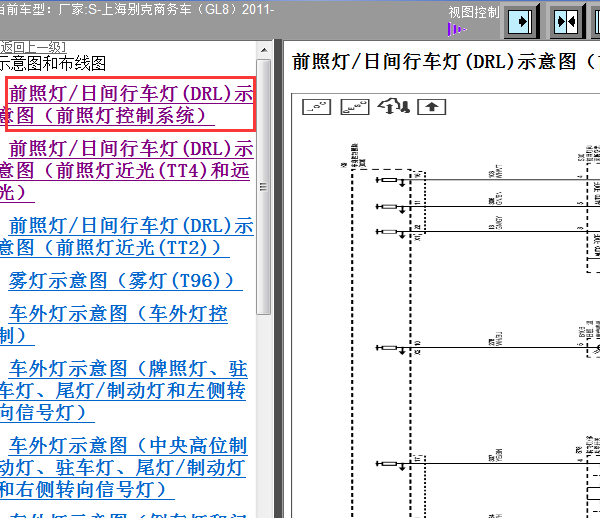The width and height of the screenshot is (600, 518).
Task: Click the up-down arrows legend icon in diagram
Action: click(393, 107)
